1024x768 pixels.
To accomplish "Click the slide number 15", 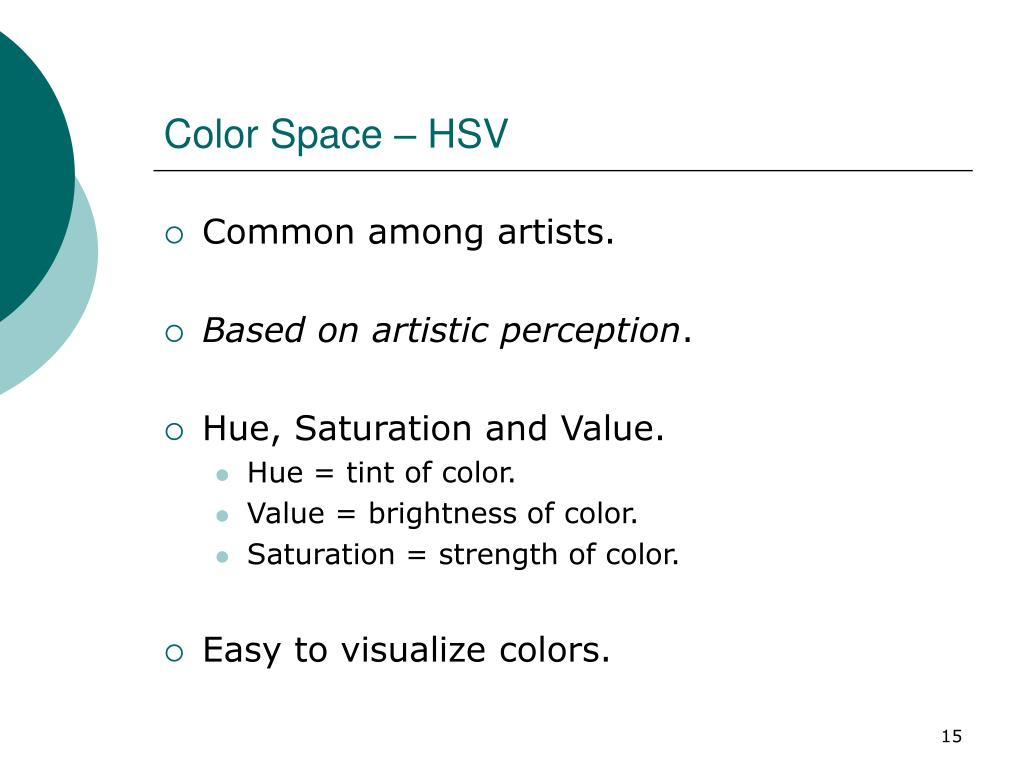I will pyautogui.click(x=952, y=737).
